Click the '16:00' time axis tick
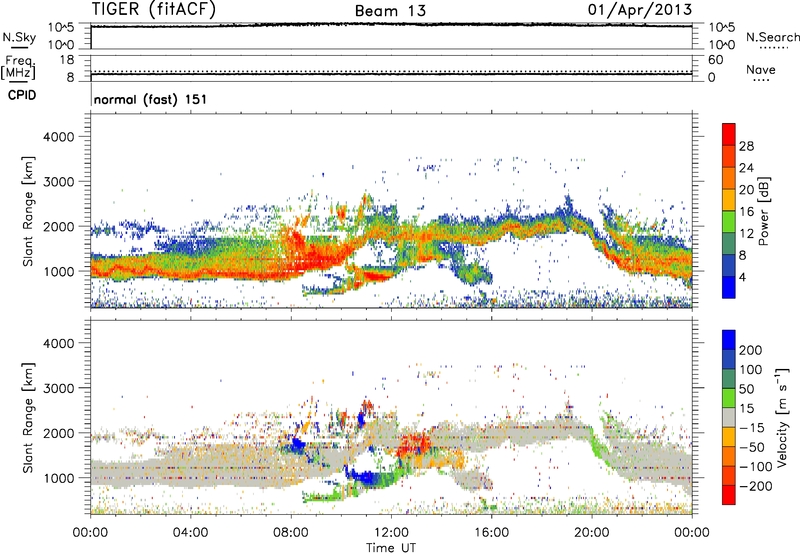 491,533
